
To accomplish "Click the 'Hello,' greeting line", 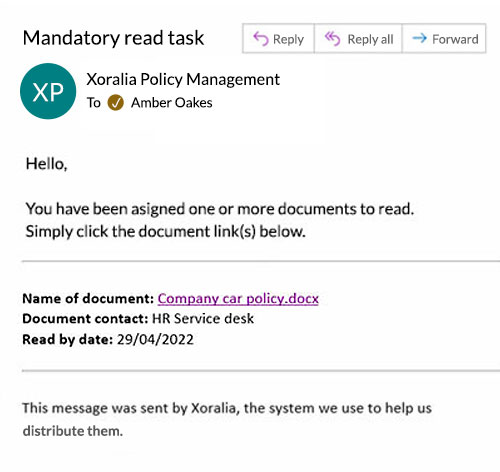I will pyautogui.click(x=47, y=164).
